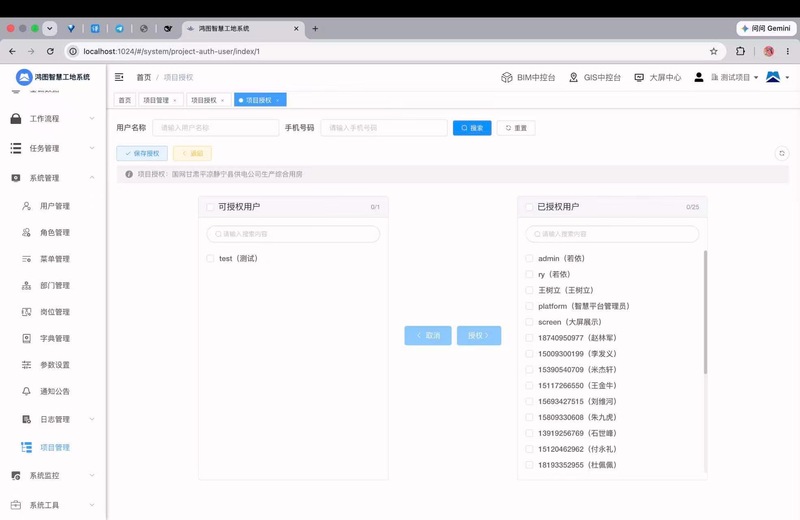Check the 18740950977（赵林军）checkbox
The image size is (800, 520).
click(529, 338)
